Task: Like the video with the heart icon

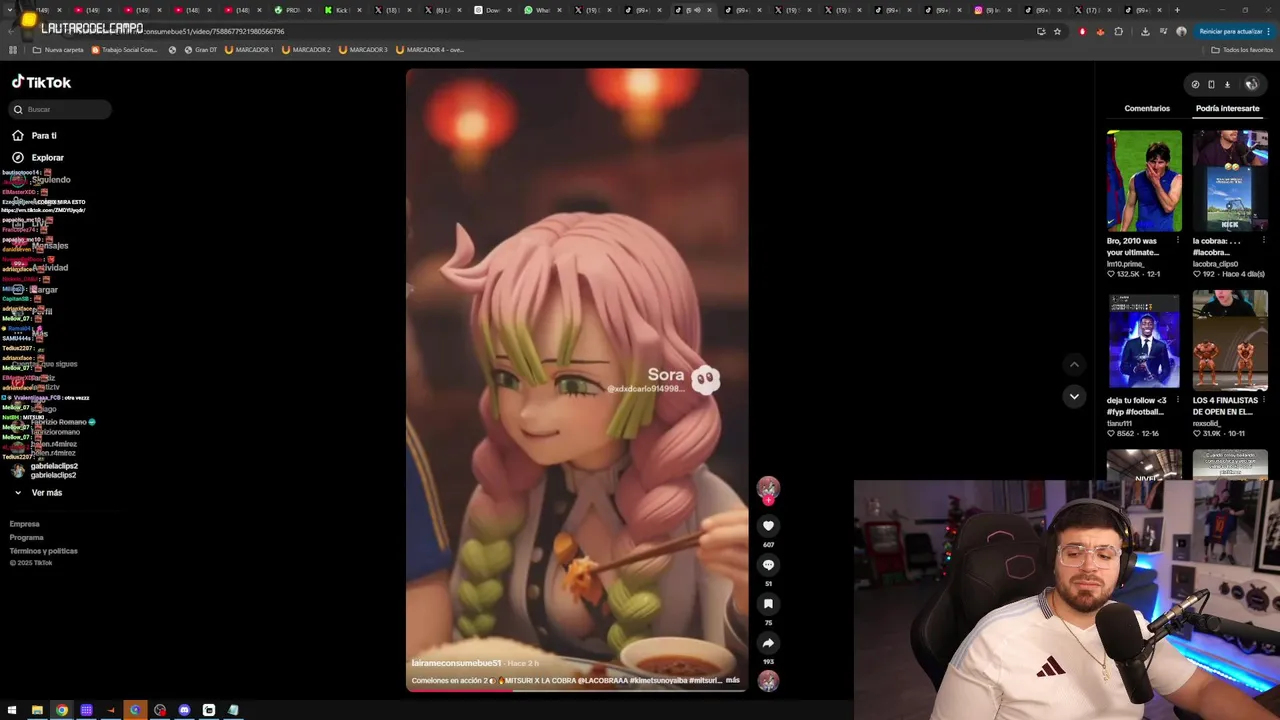Action: tap(768, 525)
